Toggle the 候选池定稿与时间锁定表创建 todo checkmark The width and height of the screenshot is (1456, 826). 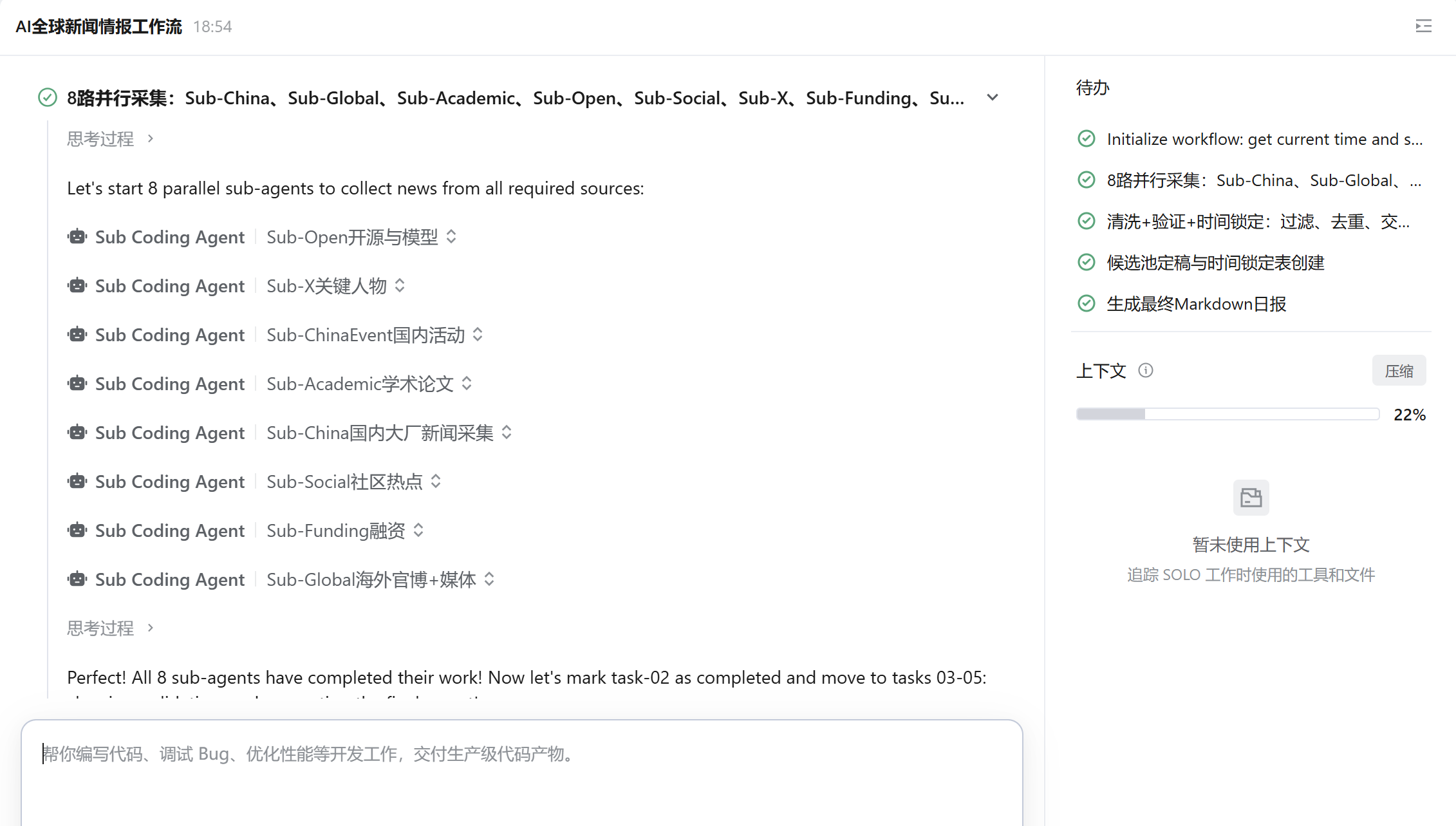click(1087, 263)
